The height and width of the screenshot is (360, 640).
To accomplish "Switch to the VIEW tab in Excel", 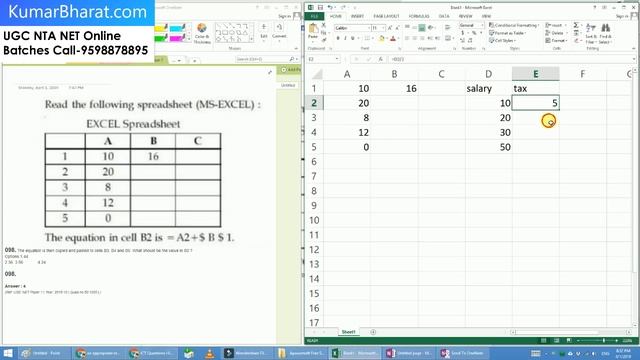I will click(x=486, y=16).
